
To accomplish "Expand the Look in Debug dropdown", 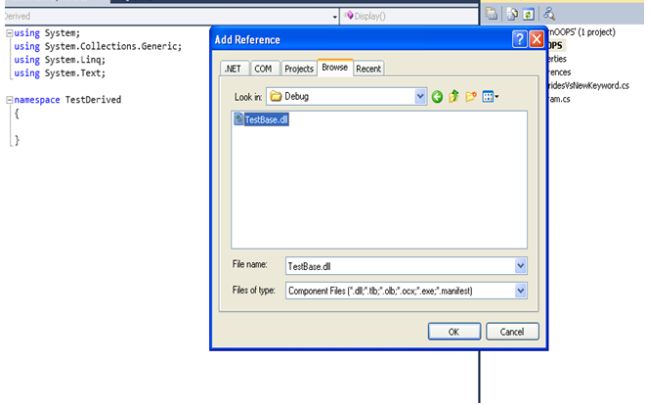I will 420,97.
